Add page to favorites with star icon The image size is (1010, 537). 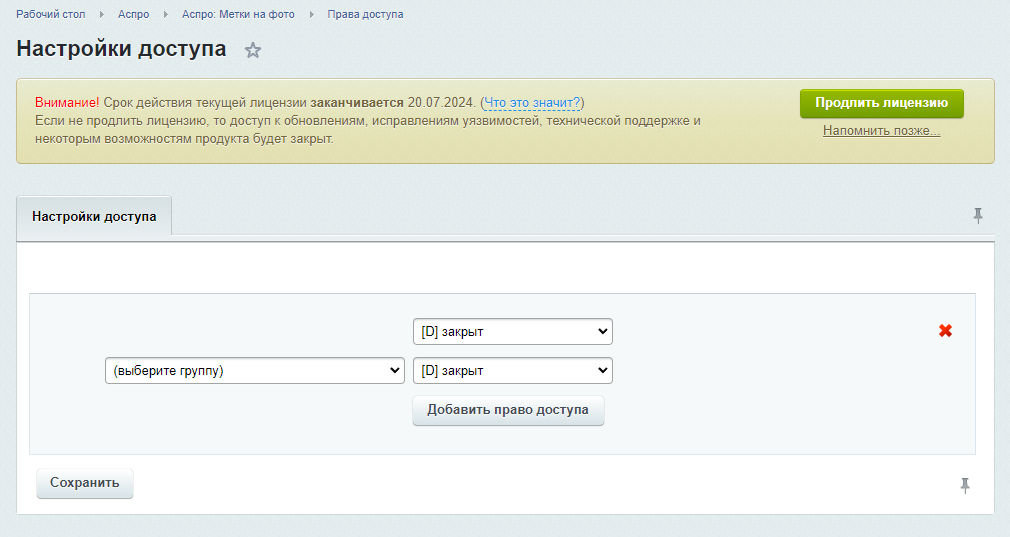click(x=252, y=50)
